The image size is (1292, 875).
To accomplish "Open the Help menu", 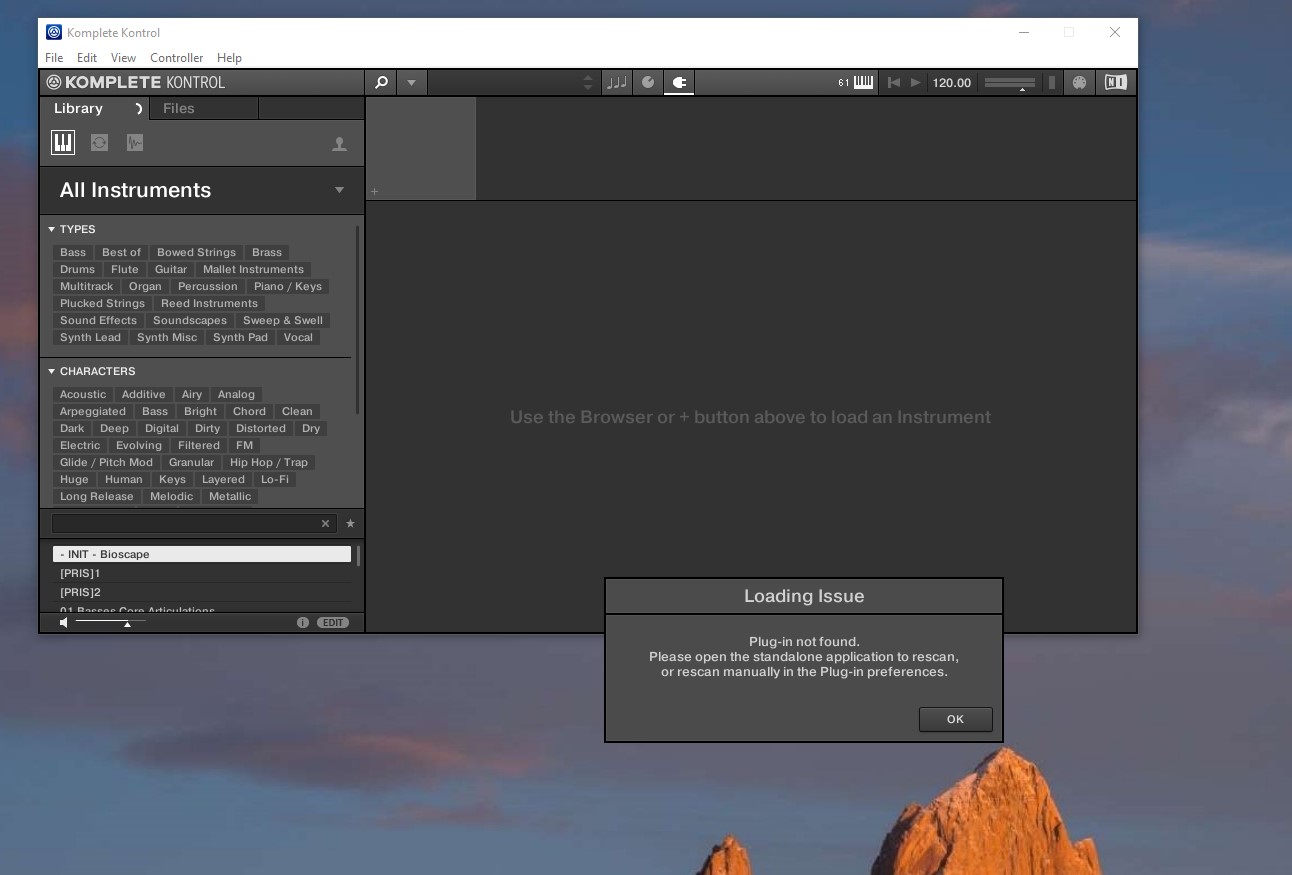I will 229,58.
